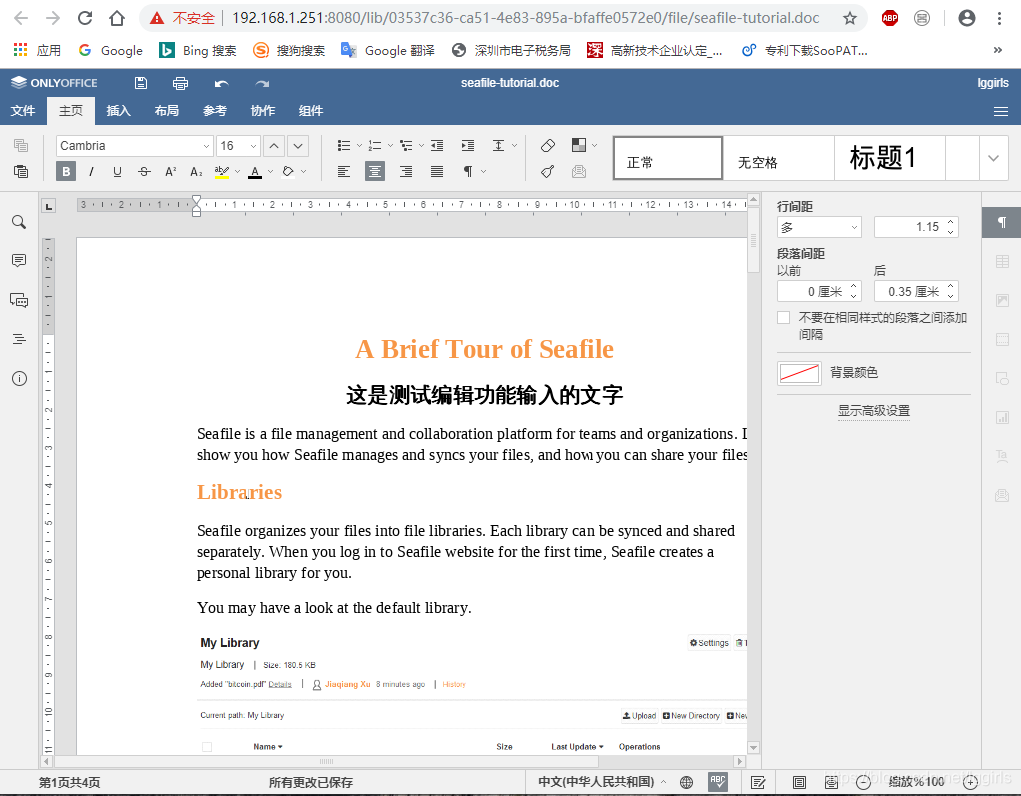
Task: Open the 文件 menu tab
Action: click(x=23, y=111)
